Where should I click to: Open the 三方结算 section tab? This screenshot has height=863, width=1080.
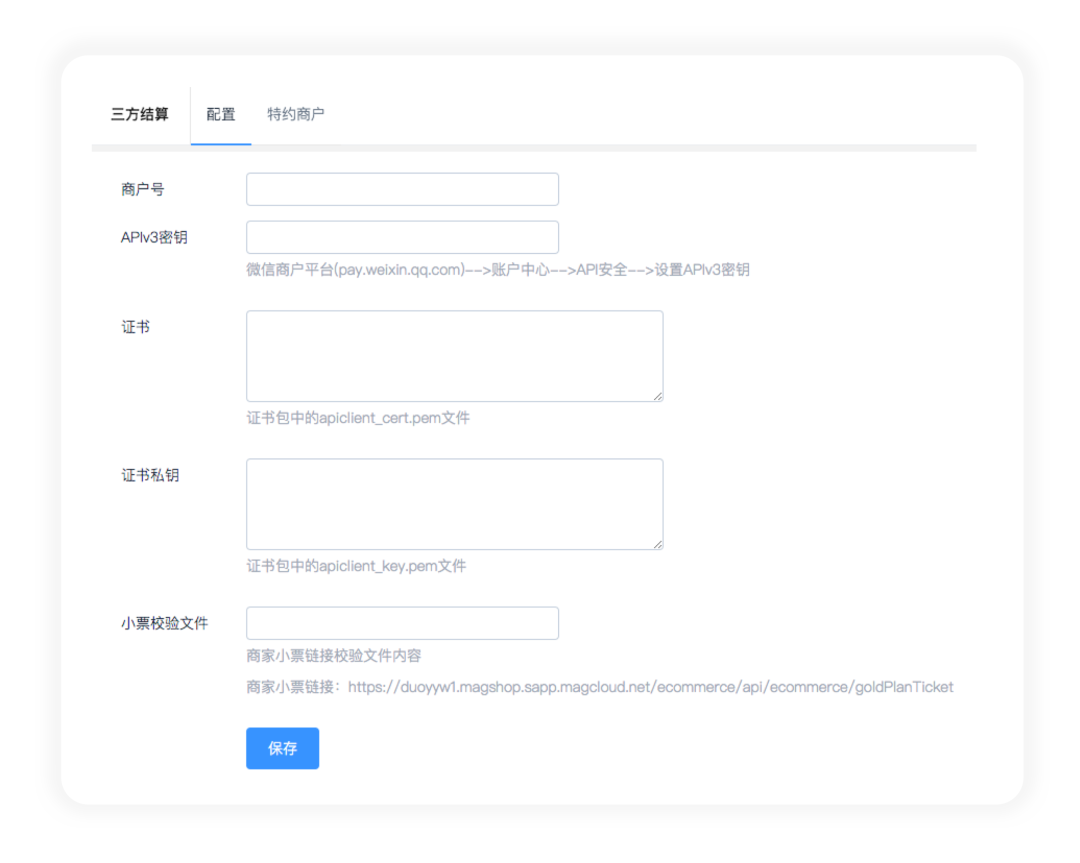point(139,114)
